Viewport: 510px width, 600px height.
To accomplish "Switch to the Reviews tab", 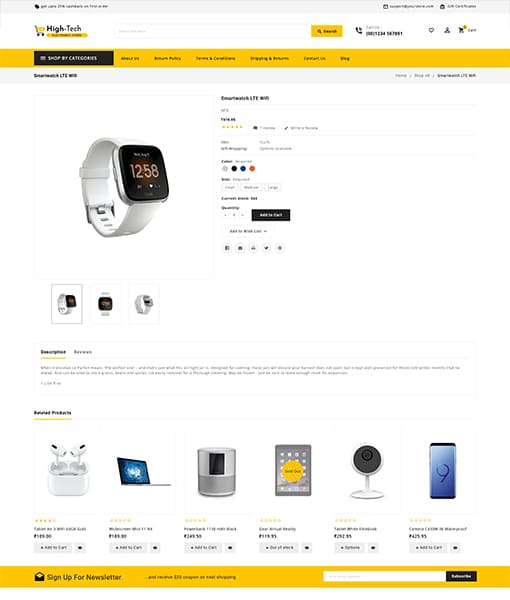I will click(x=83, y=352).
